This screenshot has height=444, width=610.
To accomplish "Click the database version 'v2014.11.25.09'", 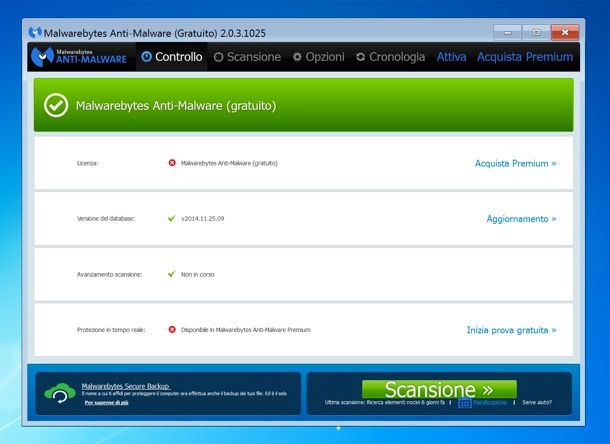I will click(x=203, y=219).
